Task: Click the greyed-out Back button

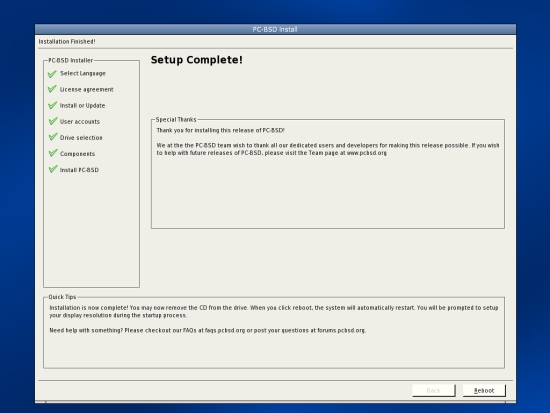Action: coord(434,391)
